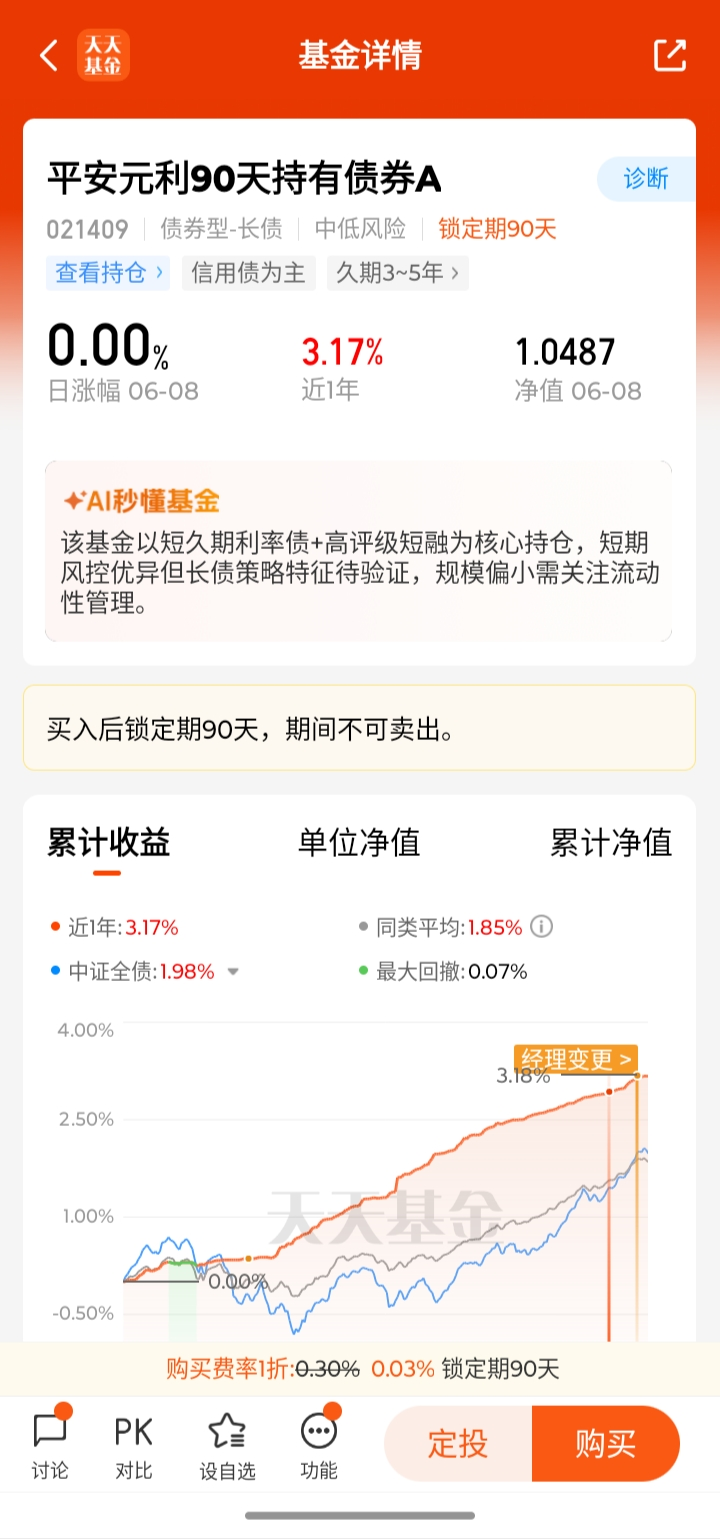Screen dimensions: 720x1539
Task: Tap the share icon in header
Action: pyautogui.click(x=670, y=55)
